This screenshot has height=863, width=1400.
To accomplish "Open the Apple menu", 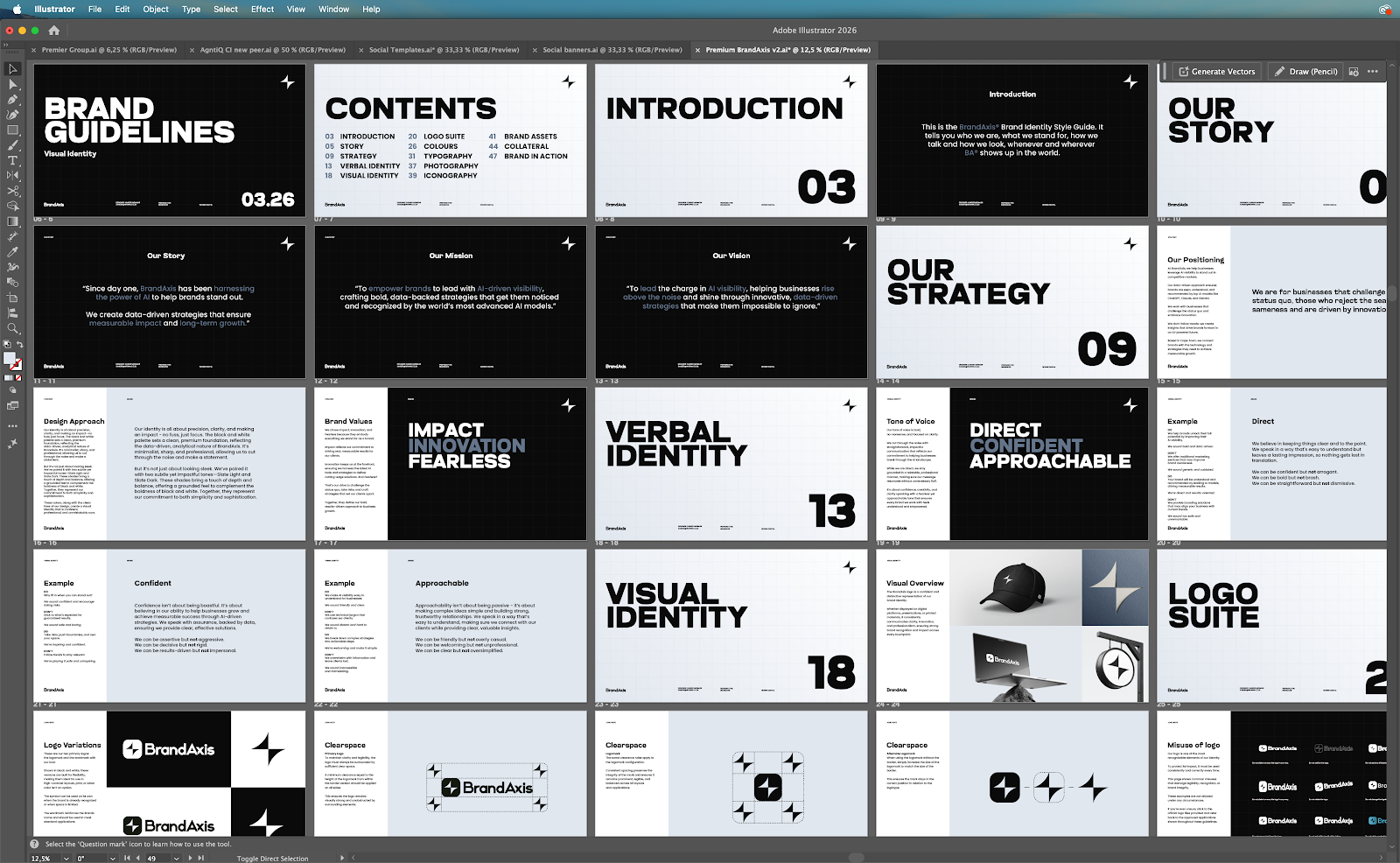I will (17, 9).
